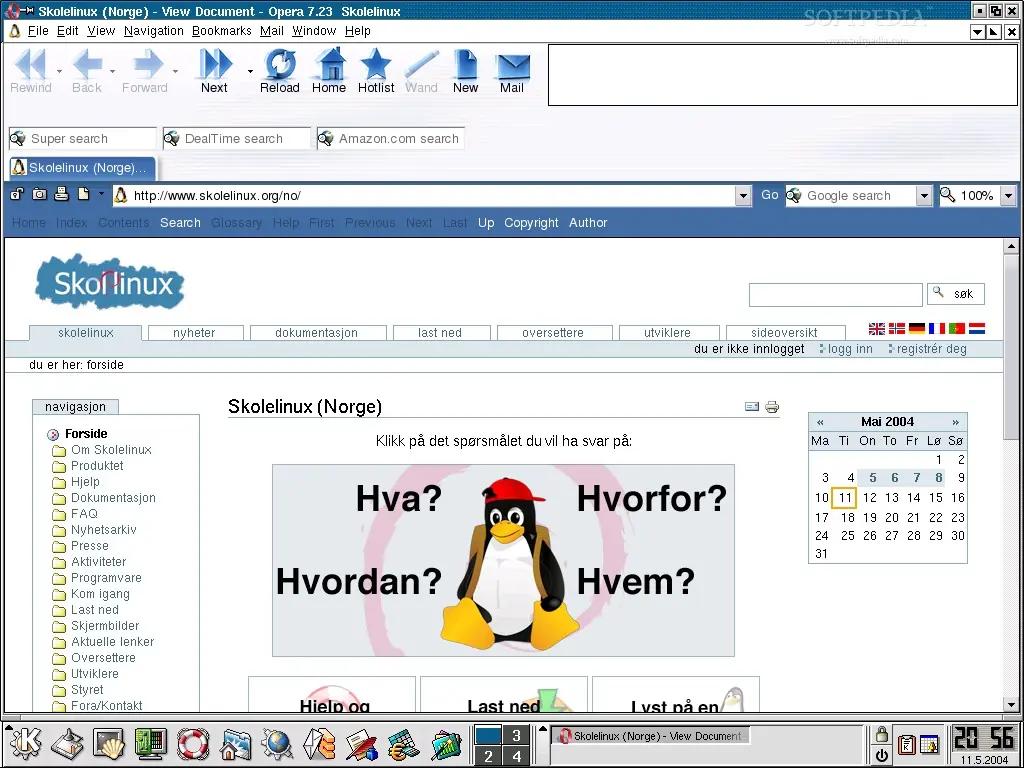The height and width of the screenshot is (768, 1024).
Task: Click the Copyright navigation bar link
Action: coord(531,223)
